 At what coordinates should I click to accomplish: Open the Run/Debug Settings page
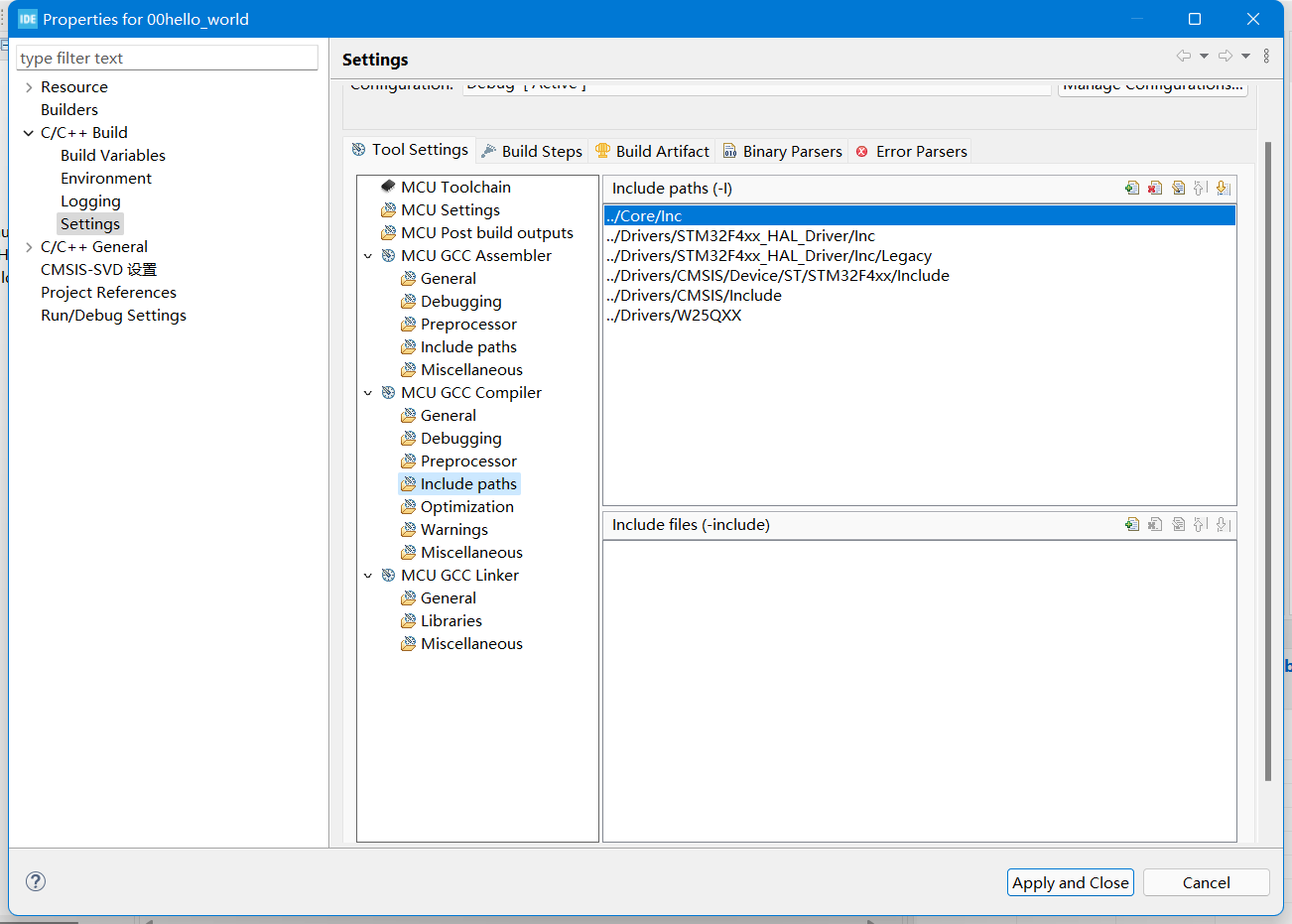pyautogui.click(x=113, y=316)
